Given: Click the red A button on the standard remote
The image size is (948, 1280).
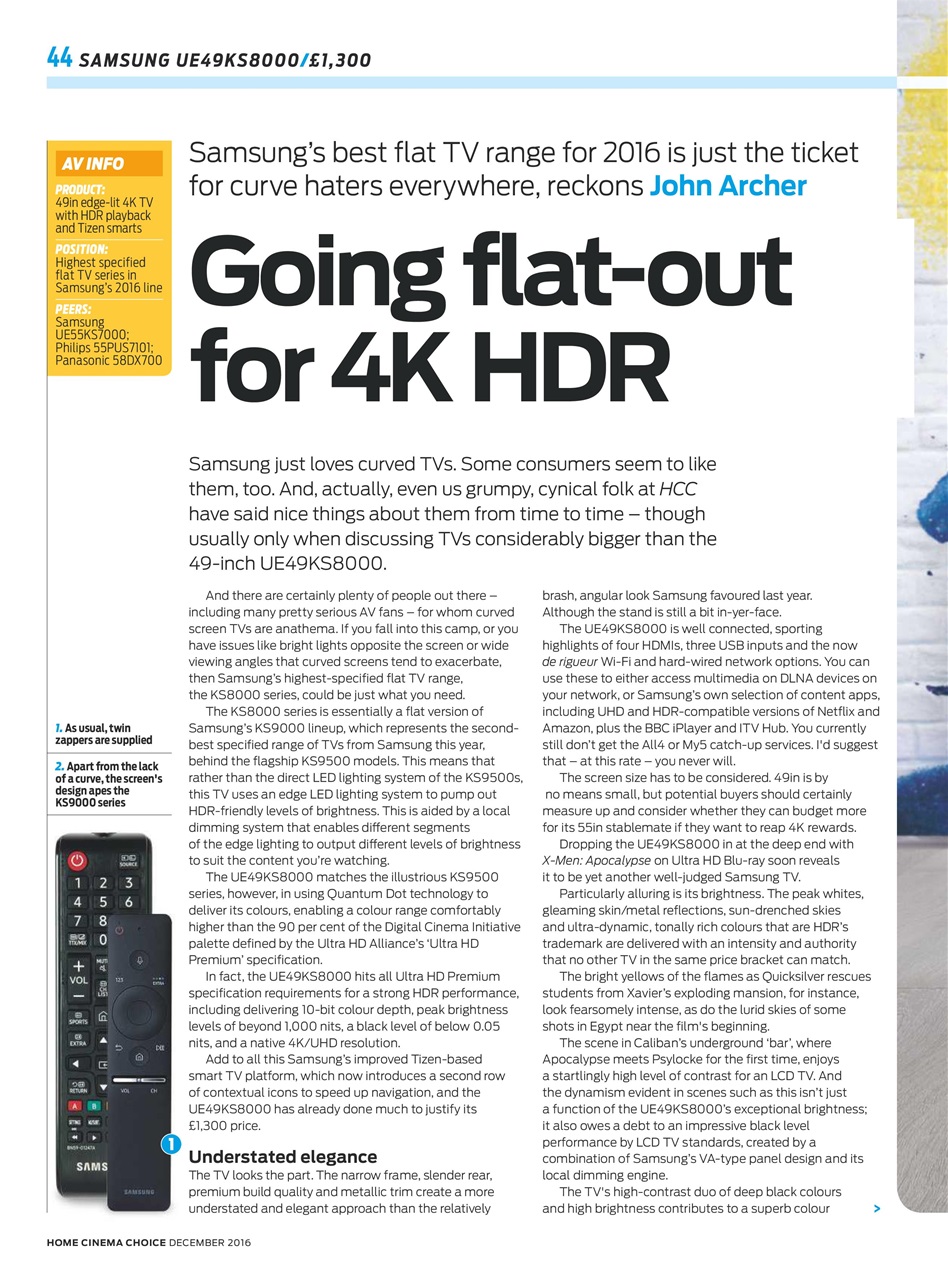Looking at the screenshot, I should pos(75,1106).
